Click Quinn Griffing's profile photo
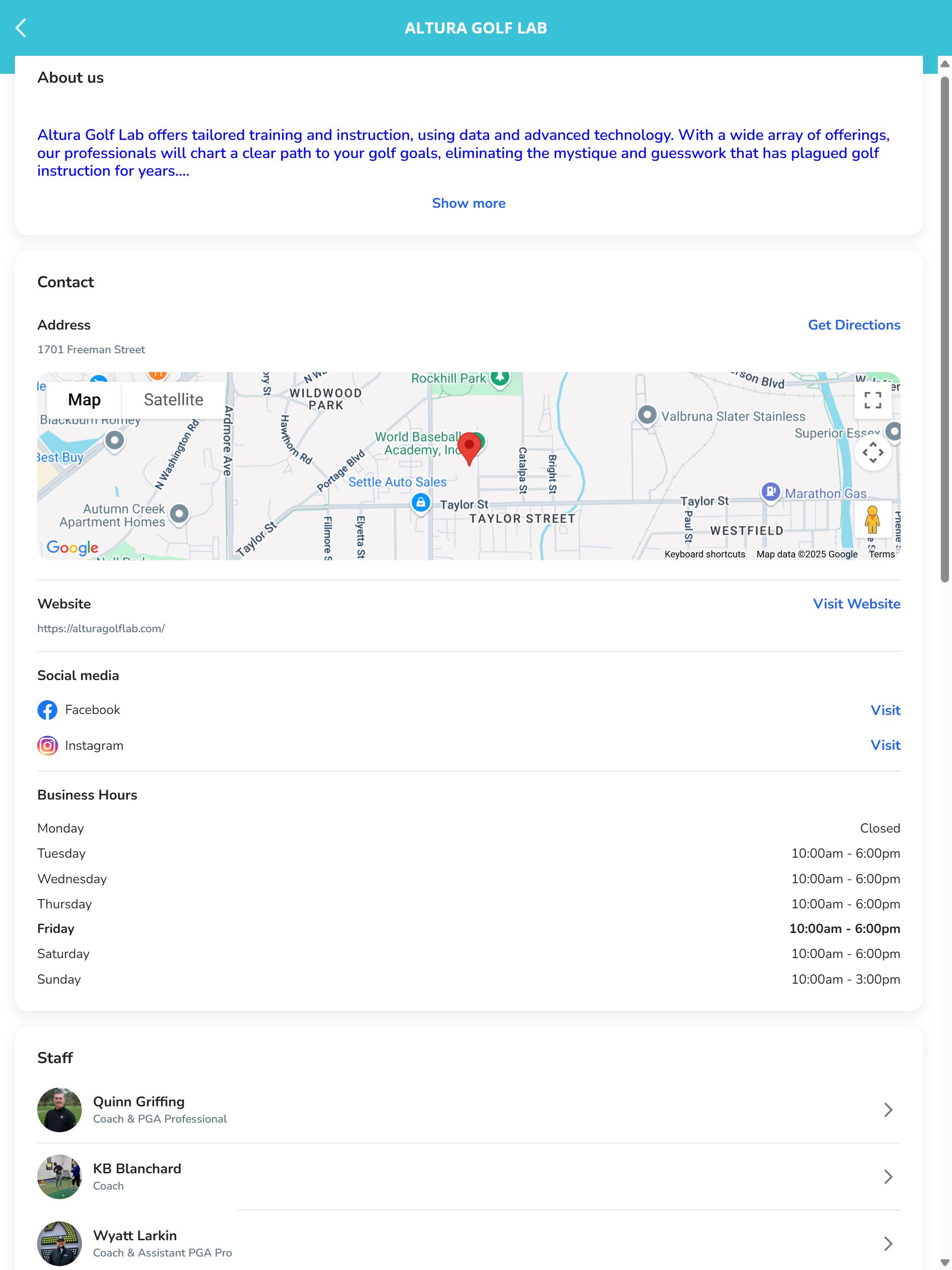This screenshot has width=952, height=1270. (x=59, y=1110)
